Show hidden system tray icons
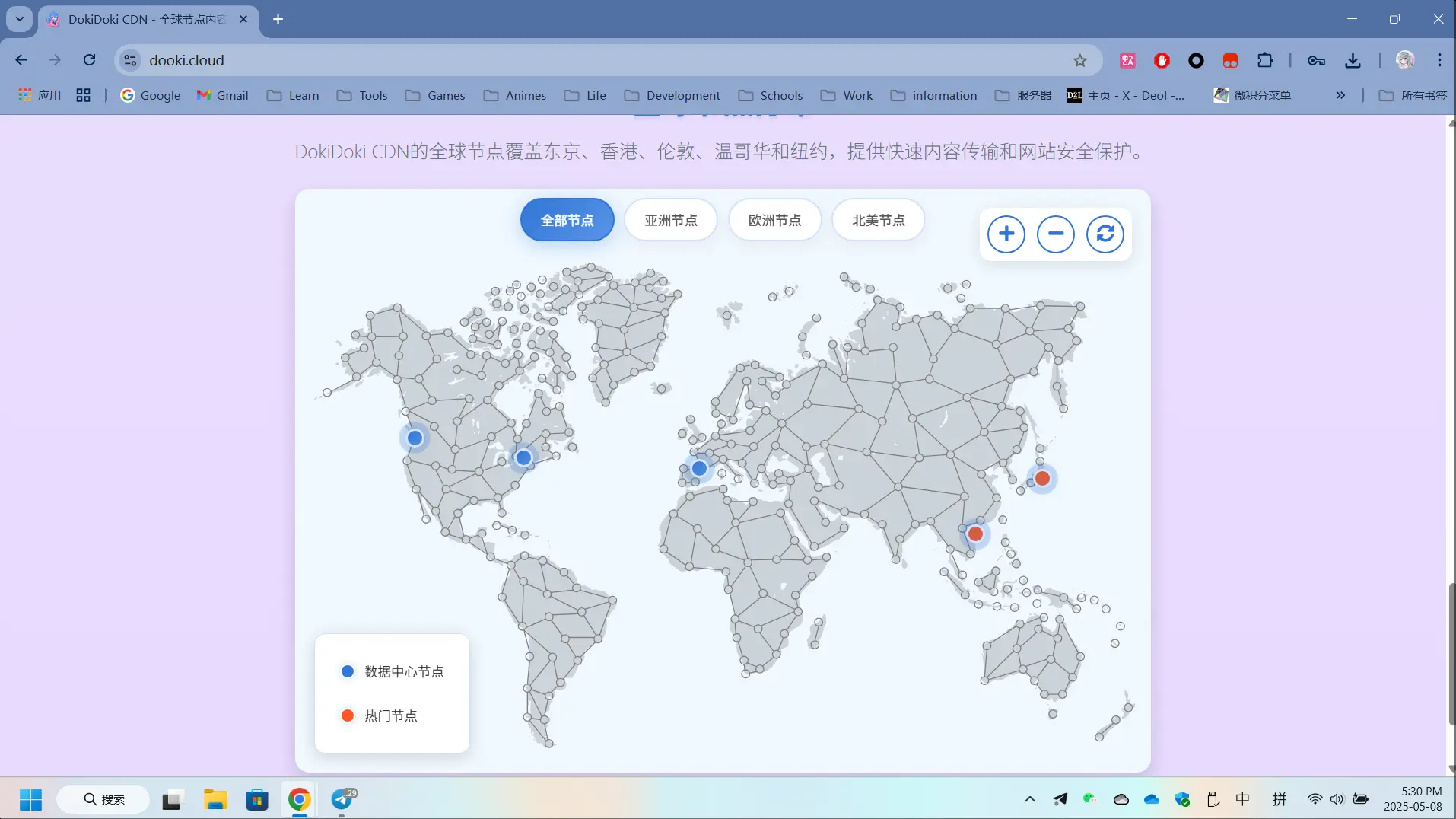Viewport: 1456px width, 819px height. (x=1030, y=799)
